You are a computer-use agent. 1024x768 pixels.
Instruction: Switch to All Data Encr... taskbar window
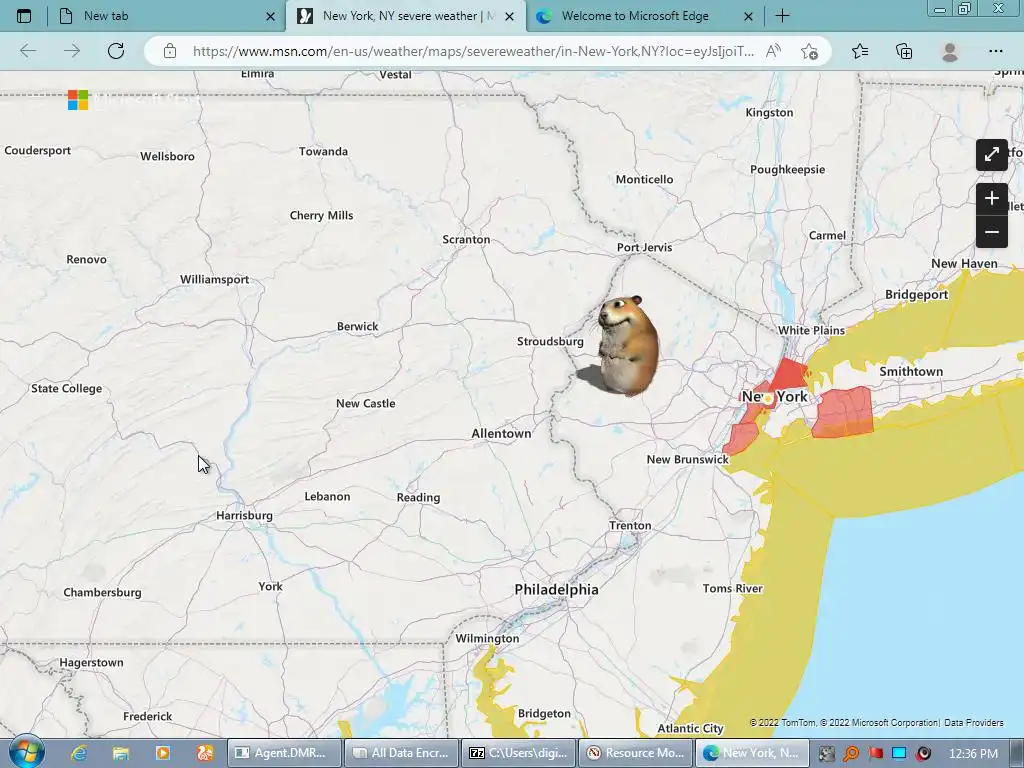click(401, 753)
